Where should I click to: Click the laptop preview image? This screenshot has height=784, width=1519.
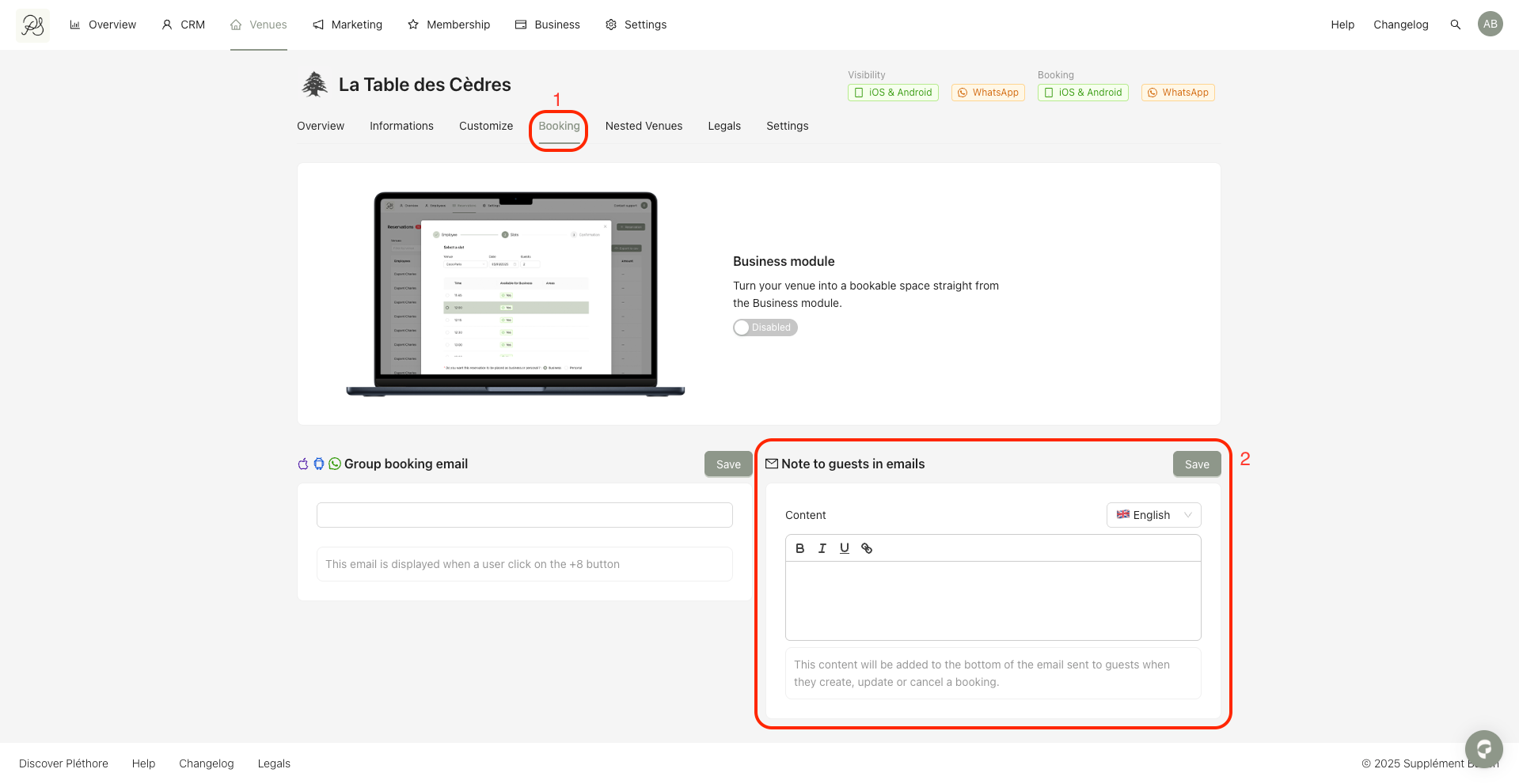pyautogui.click(x=515, y=294)
